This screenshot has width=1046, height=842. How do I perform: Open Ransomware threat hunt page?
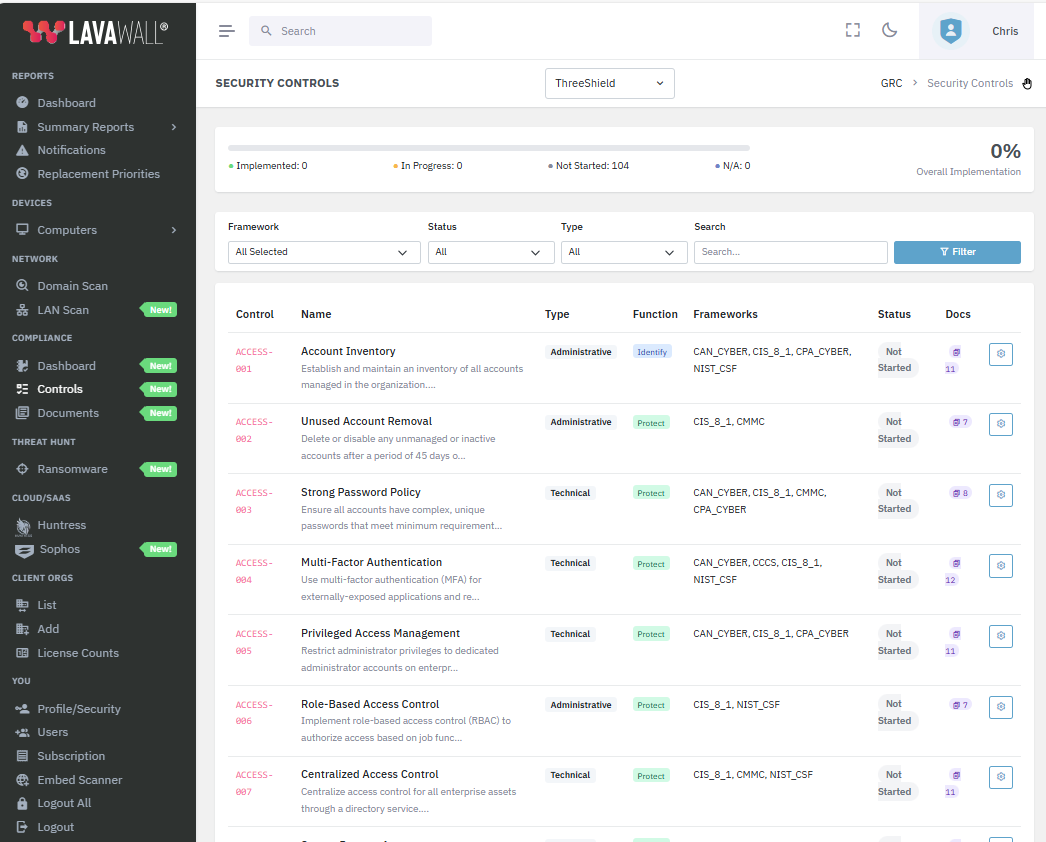coord(72,469)
